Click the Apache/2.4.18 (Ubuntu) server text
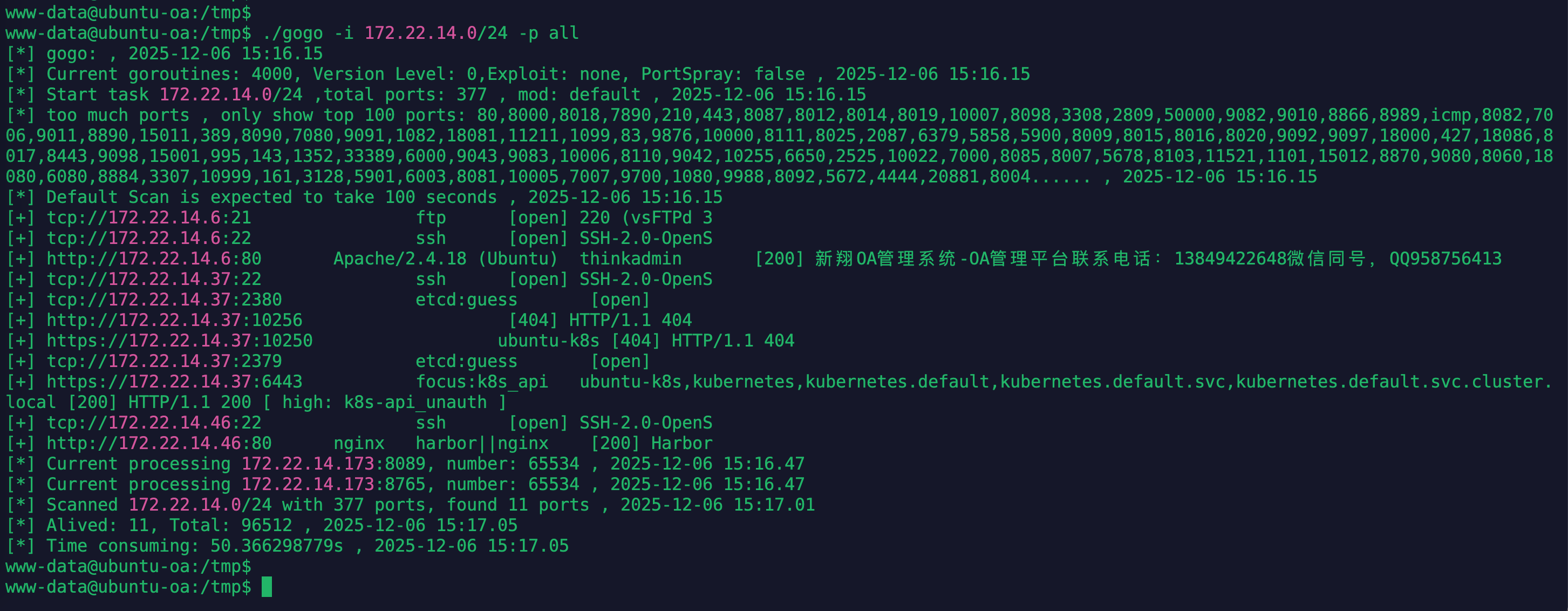 click(446, 259)
